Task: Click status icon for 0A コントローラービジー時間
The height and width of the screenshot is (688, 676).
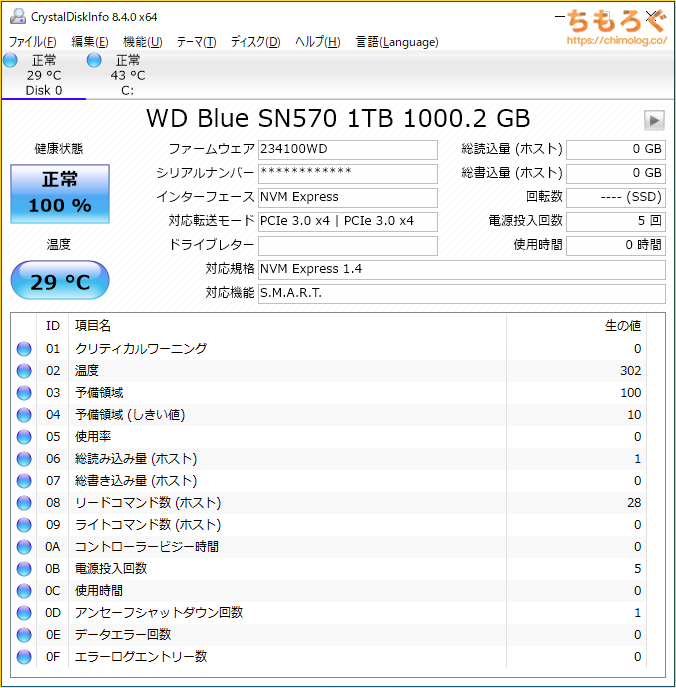Action: click(x=24, y=547)
